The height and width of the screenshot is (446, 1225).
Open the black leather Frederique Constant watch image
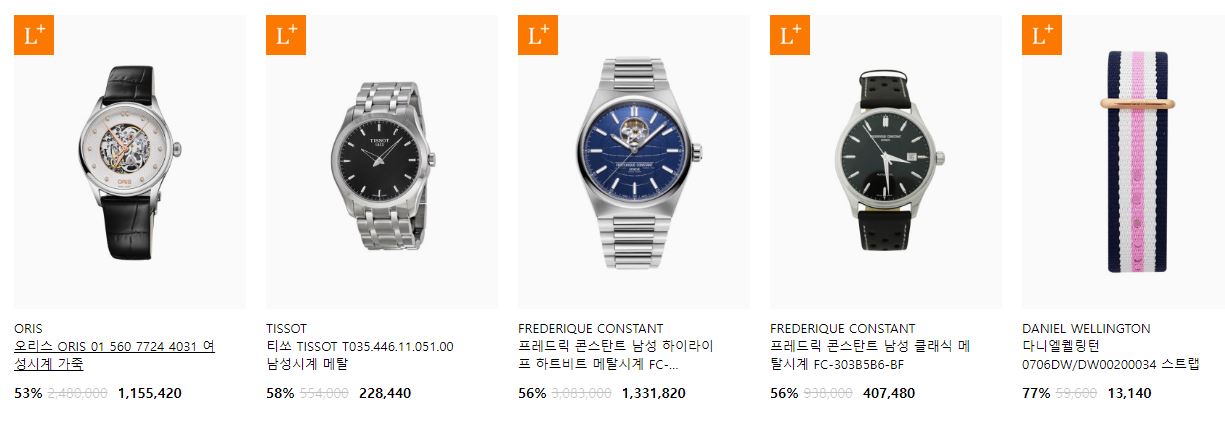[886, 162]
